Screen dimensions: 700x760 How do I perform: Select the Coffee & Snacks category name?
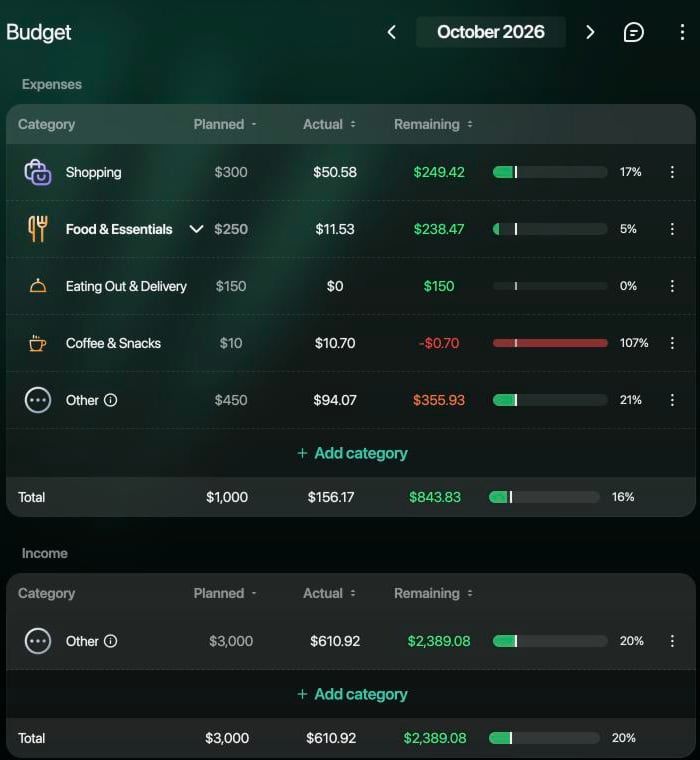[x=113, y=343]
